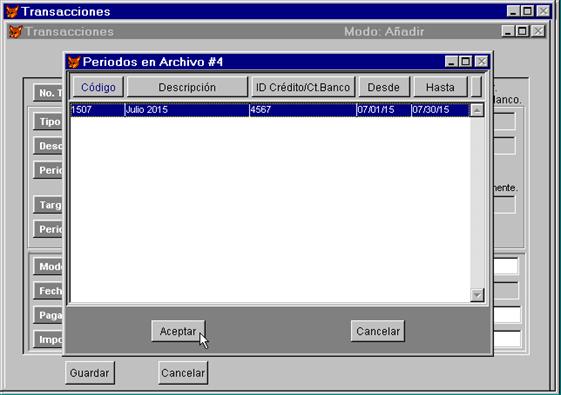Minimize the outer Transacciones window
Image resolution: width=561 pixels, height=395 pixels.
click(513, 11)
